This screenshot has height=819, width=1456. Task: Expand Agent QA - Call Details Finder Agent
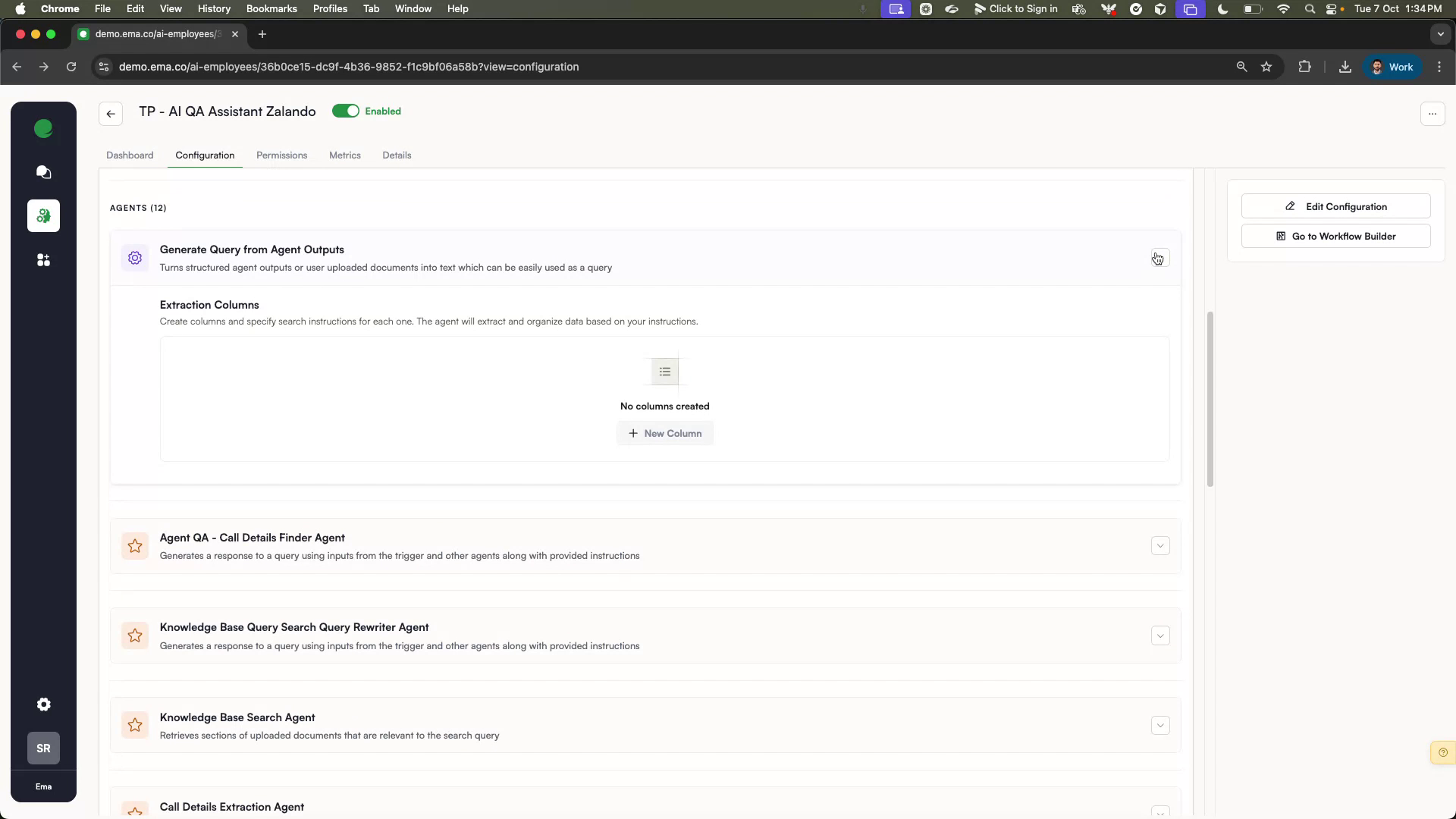click(1159, 545)
